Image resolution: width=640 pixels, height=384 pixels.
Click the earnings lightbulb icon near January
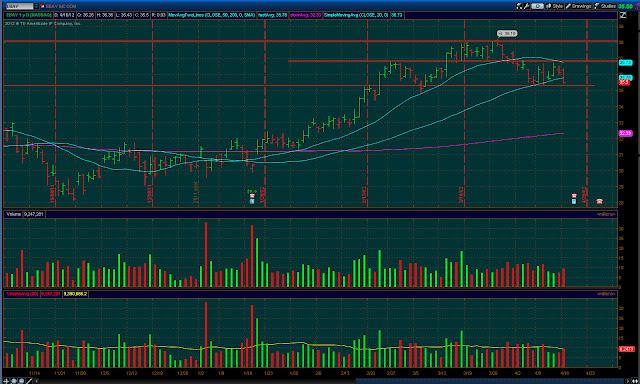pos(252,202)
